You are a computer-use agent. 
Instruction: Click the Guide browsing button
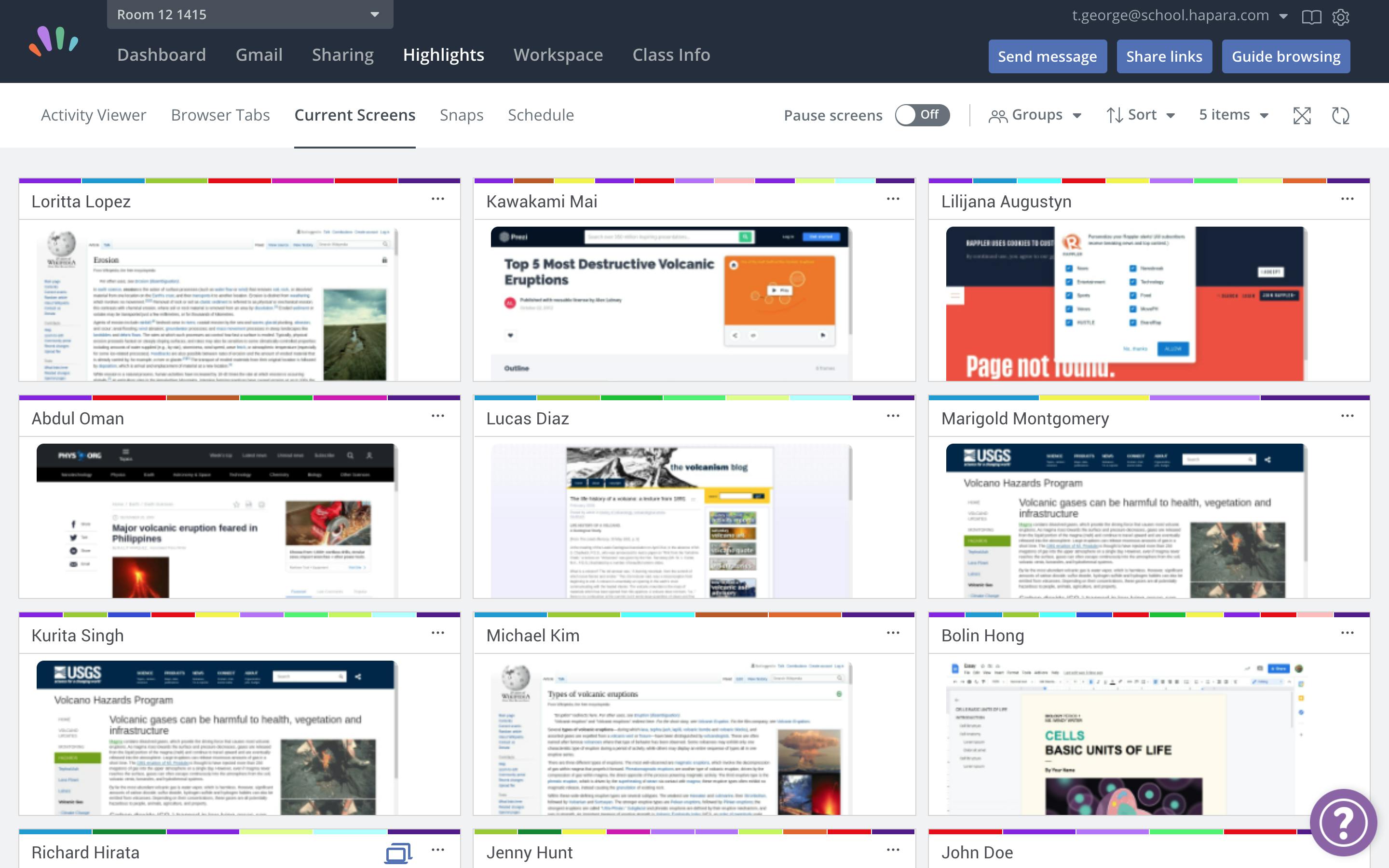1286,56
